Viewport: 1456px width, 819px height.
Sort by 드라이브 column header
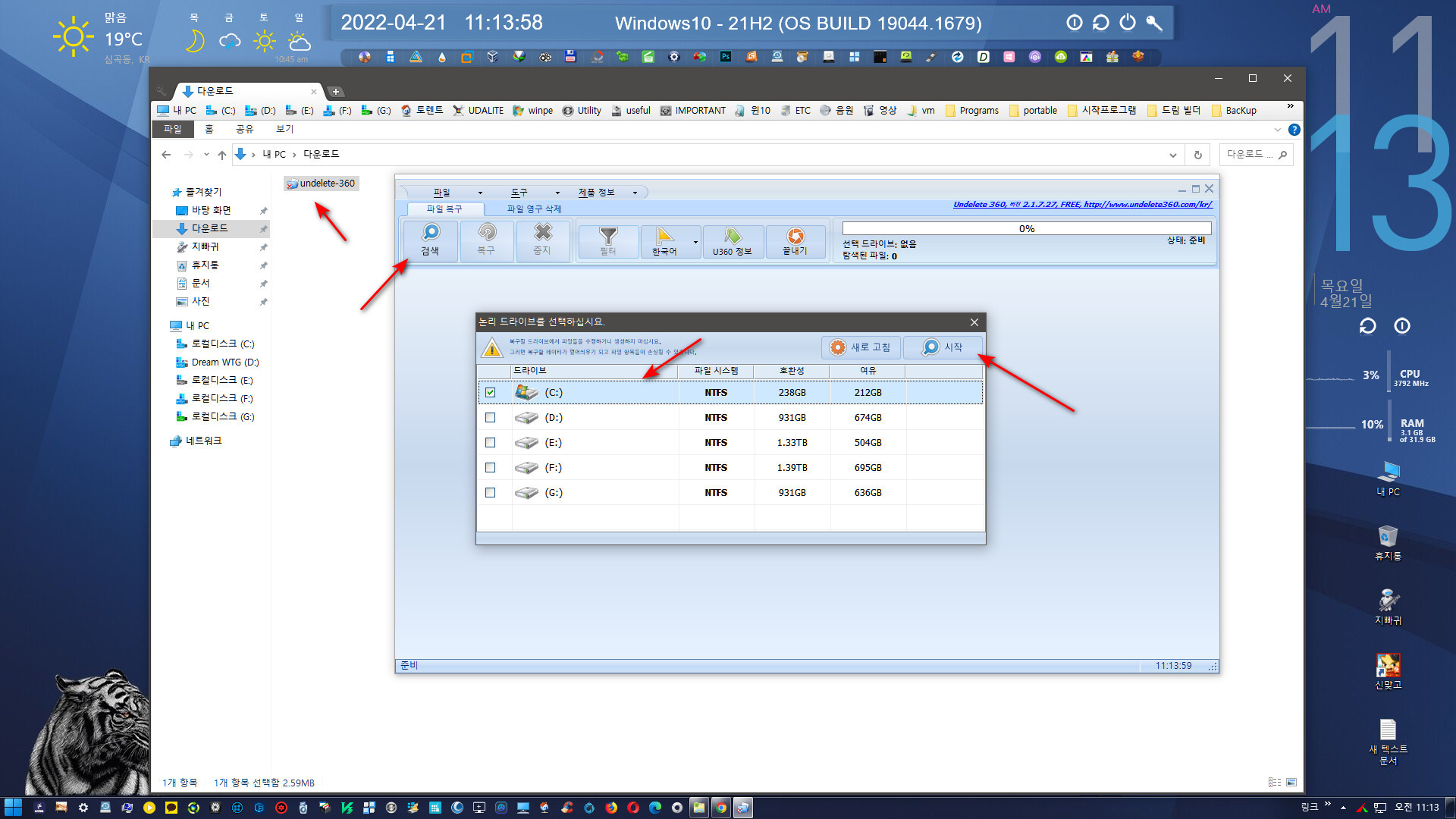(594, 371)
